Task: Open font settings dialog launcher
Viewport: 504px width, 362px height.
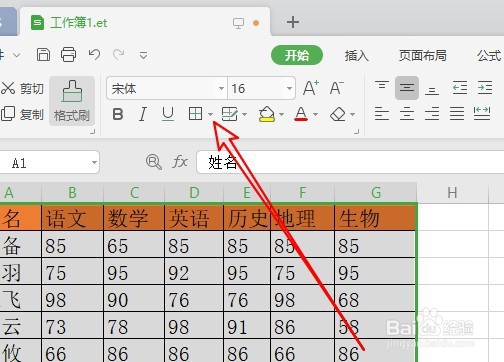Action: click(x=356, y=132)
